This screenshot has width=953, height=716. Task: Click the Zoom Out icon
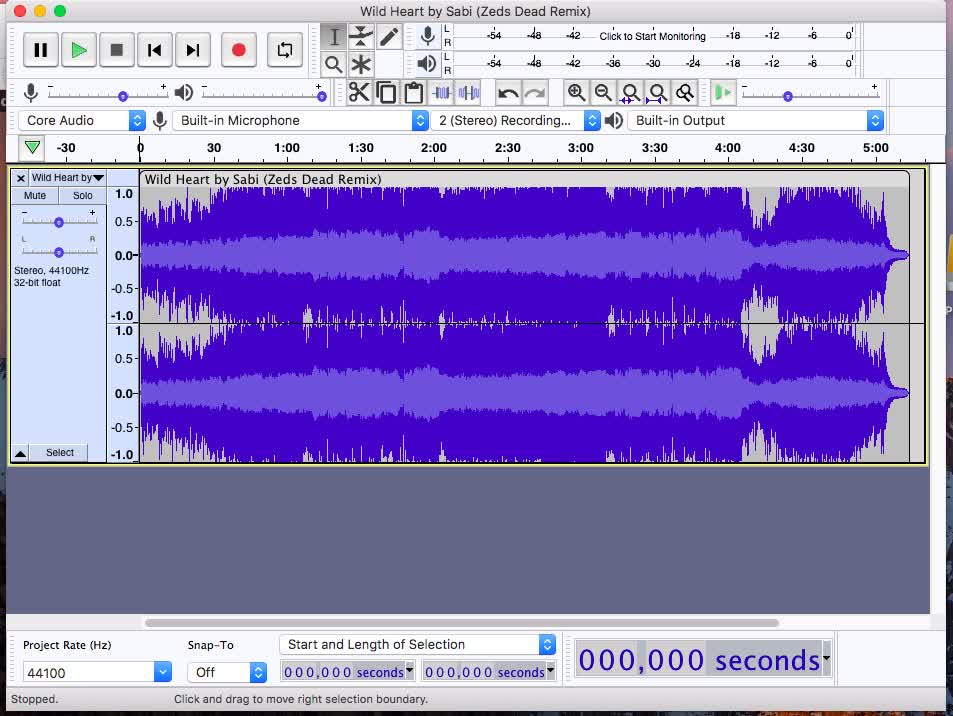[x=603, y=93]
